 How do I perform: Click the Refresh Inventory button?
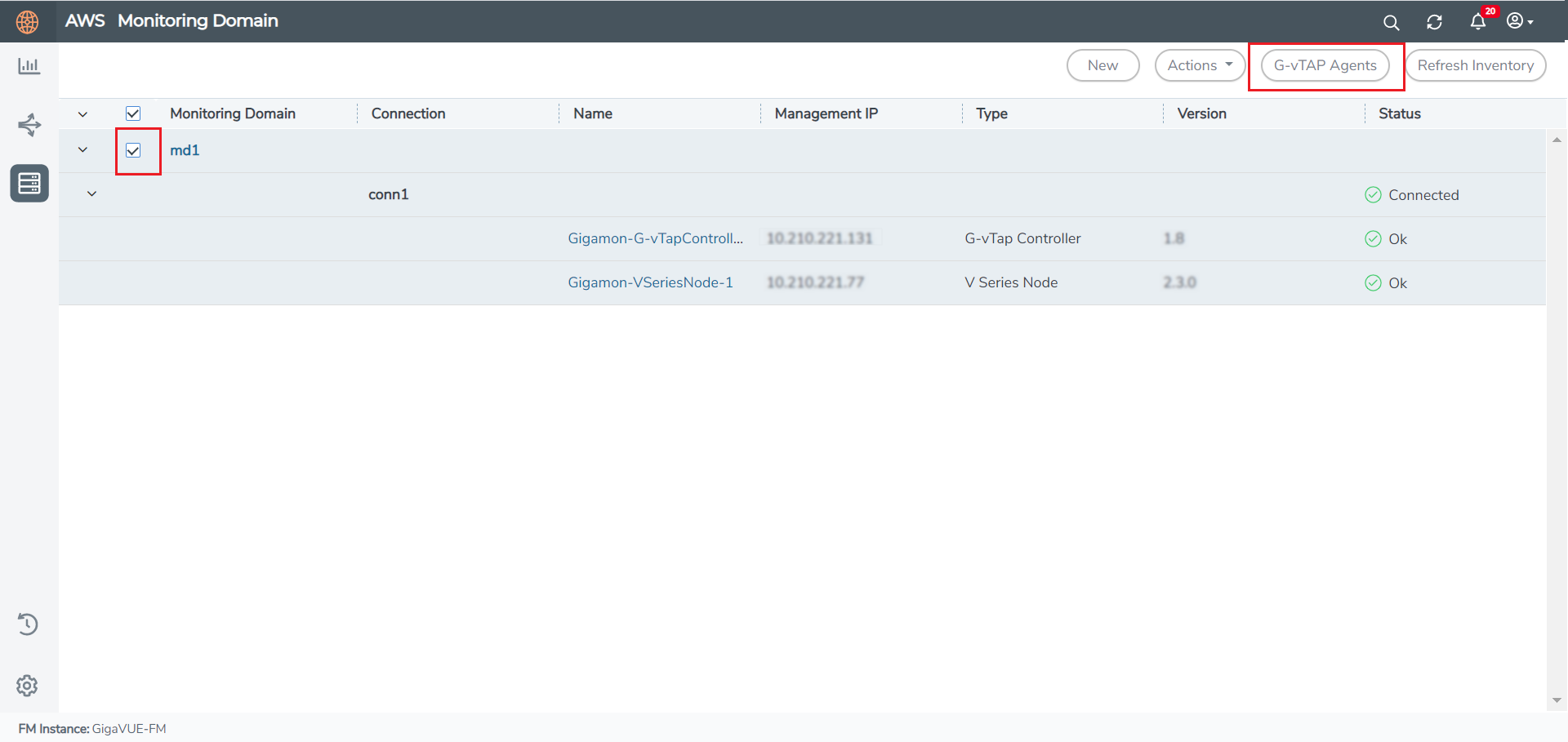[1475, 65]
